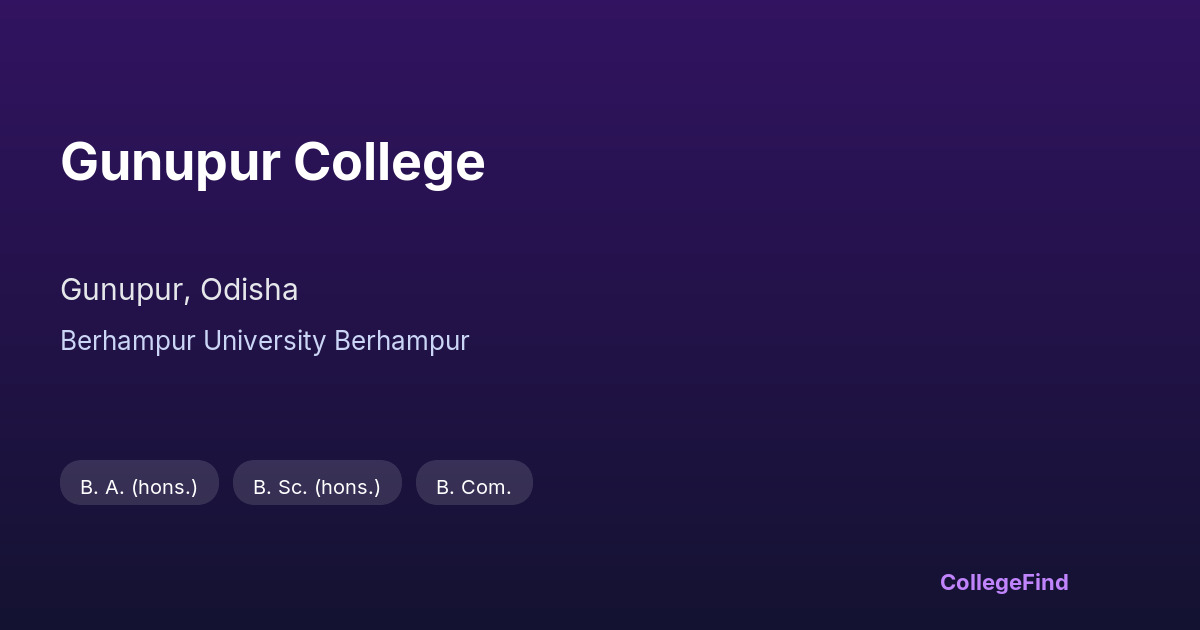Select the Gunupur, Odisha location text
This screenshot has height=630, width=1200.
pos(179,290)
